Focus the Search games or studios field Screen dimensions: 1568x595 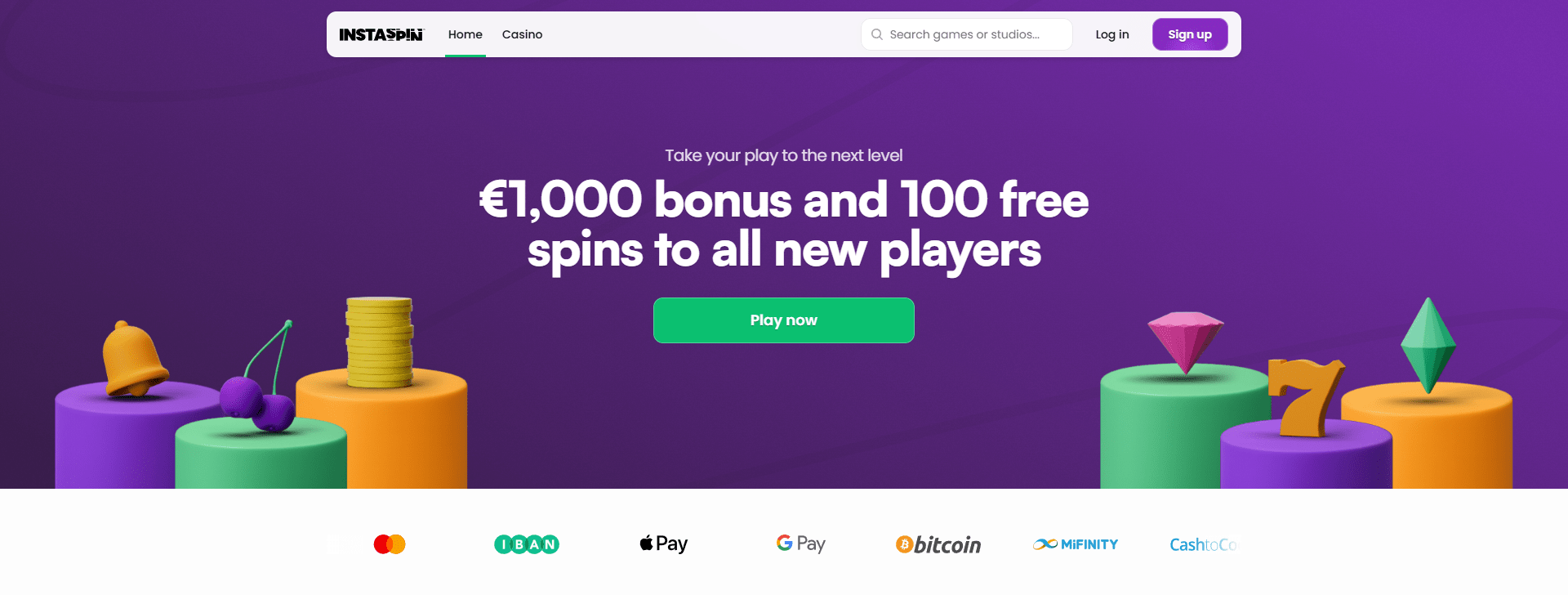point(972,34)
